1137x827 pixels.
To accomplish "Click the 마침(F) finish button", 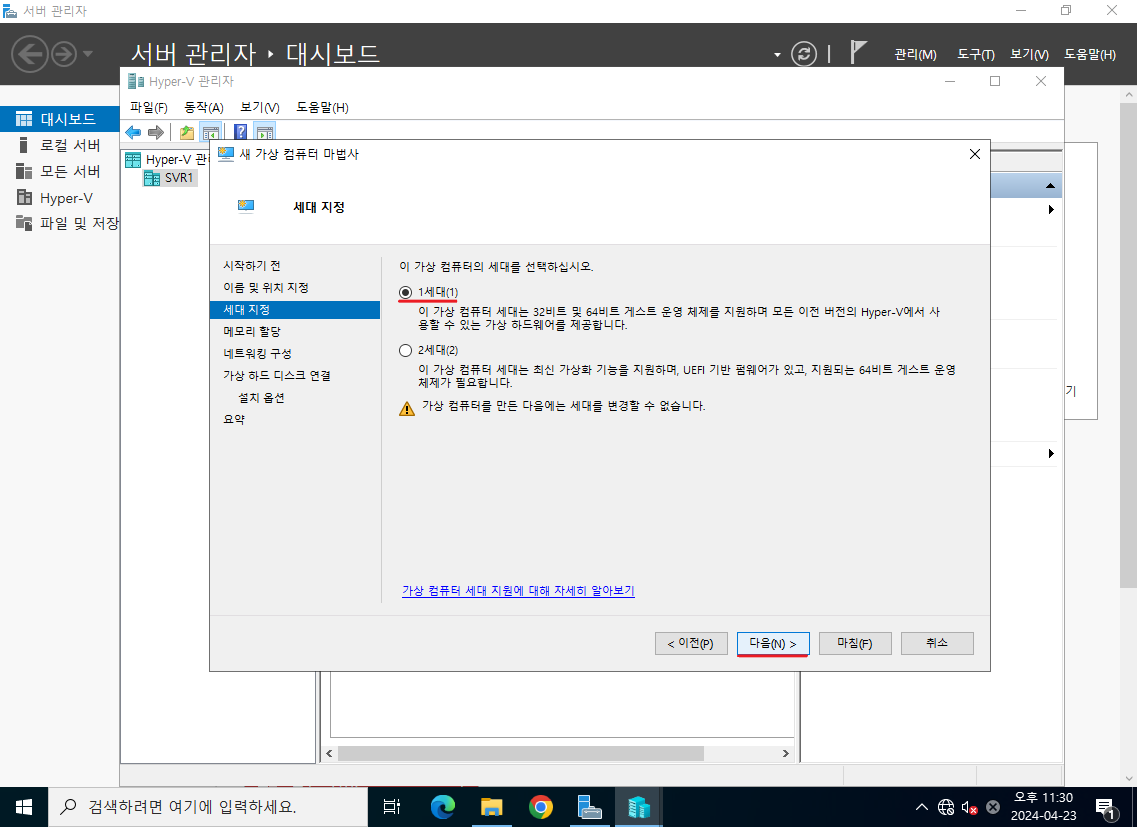I will 855,643.
